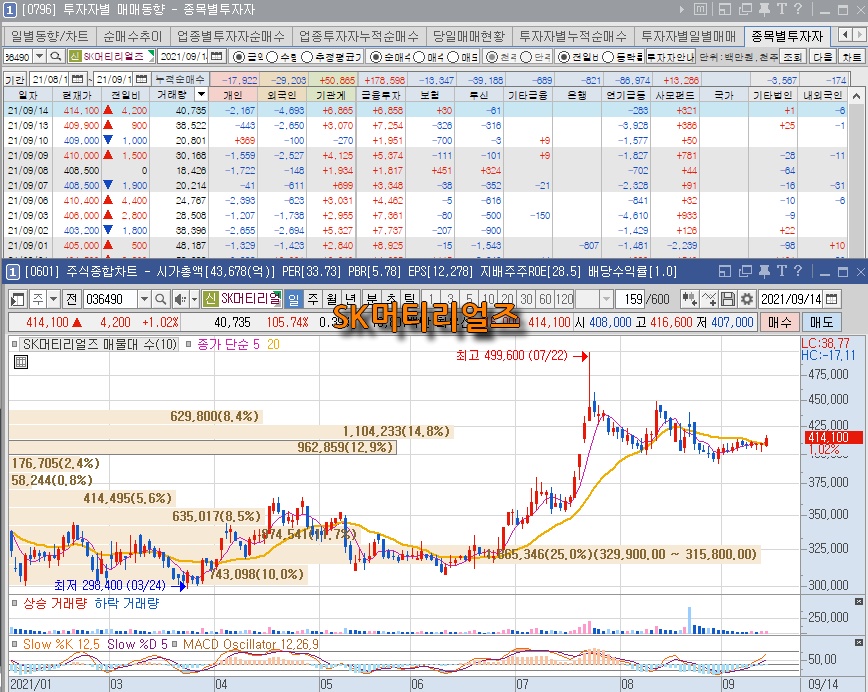The image size is (868, 692).
Task: Click 036490 stock code input in chart
Action: pos(110,299)
